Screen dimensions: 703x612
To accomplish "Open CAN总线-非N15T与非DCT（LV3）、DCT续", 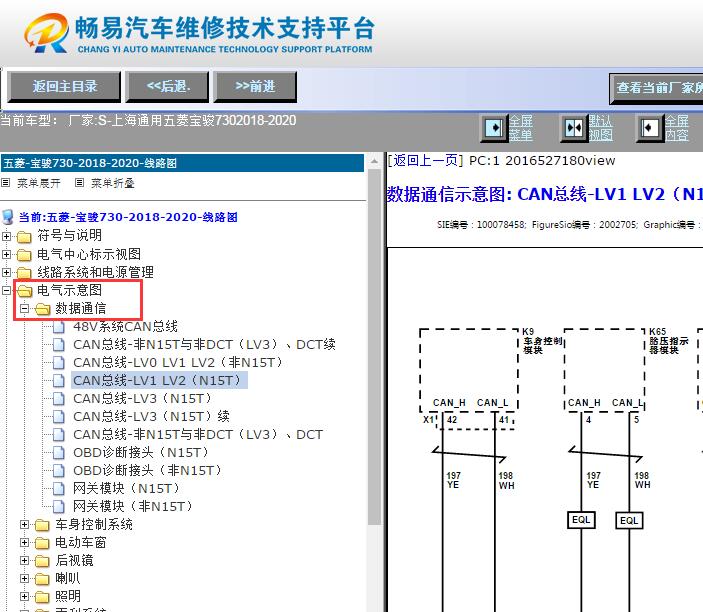I will (204, 344).
